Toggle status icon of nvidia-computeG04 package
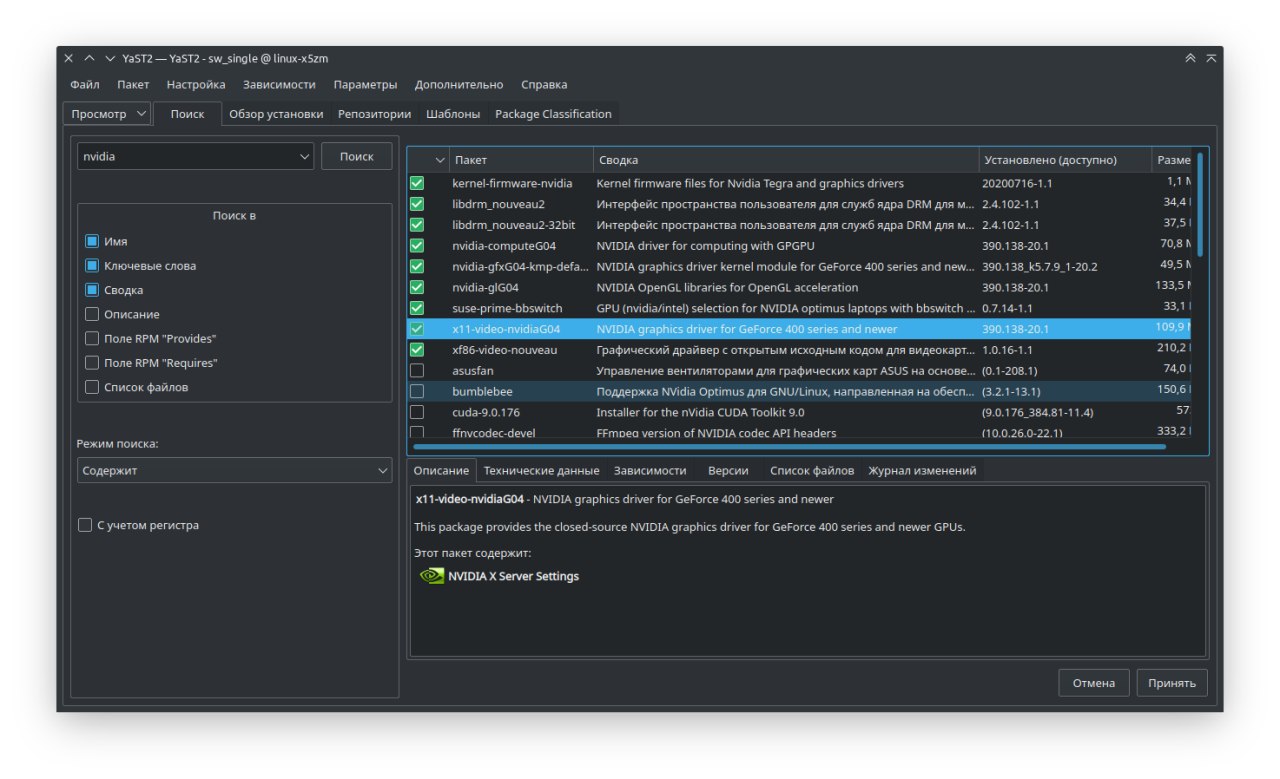 (x=417, y=245)
